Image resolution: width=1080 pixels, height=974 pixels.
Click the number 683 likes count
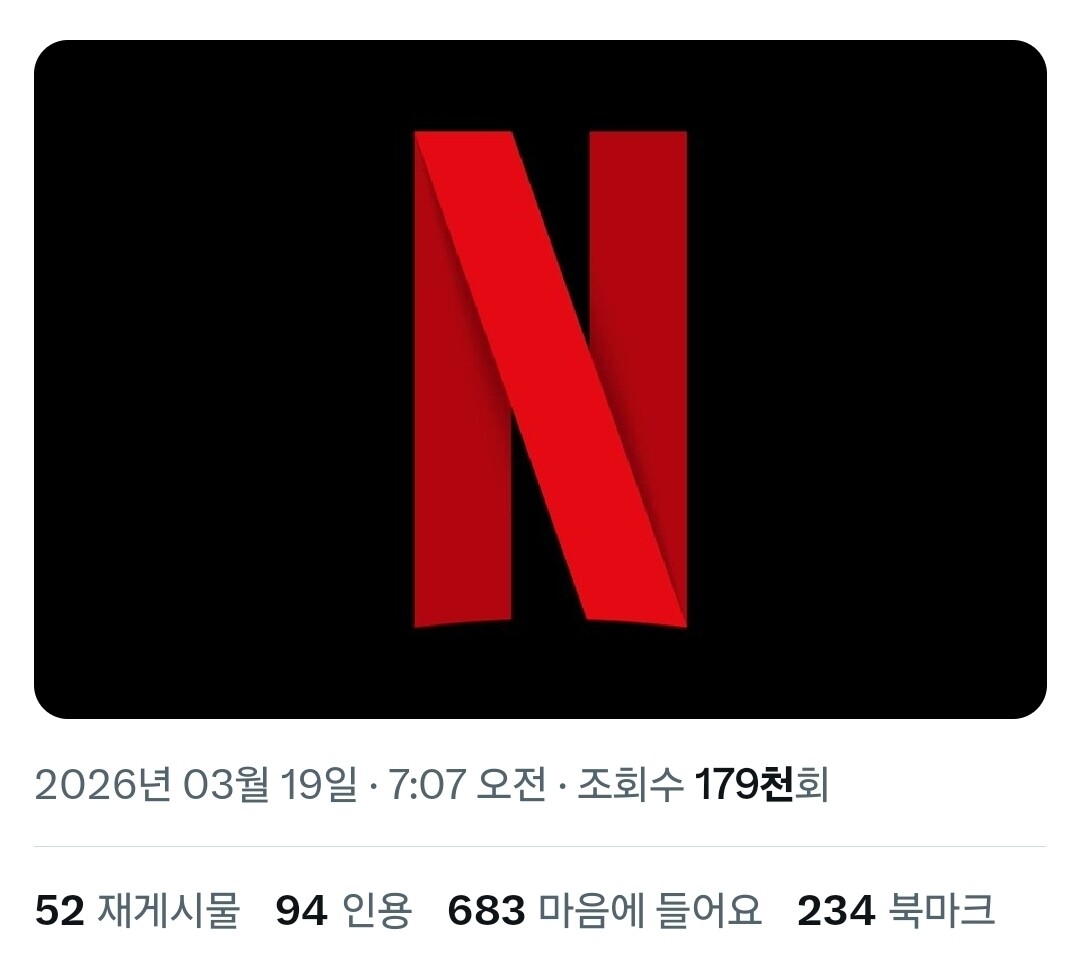486,911
